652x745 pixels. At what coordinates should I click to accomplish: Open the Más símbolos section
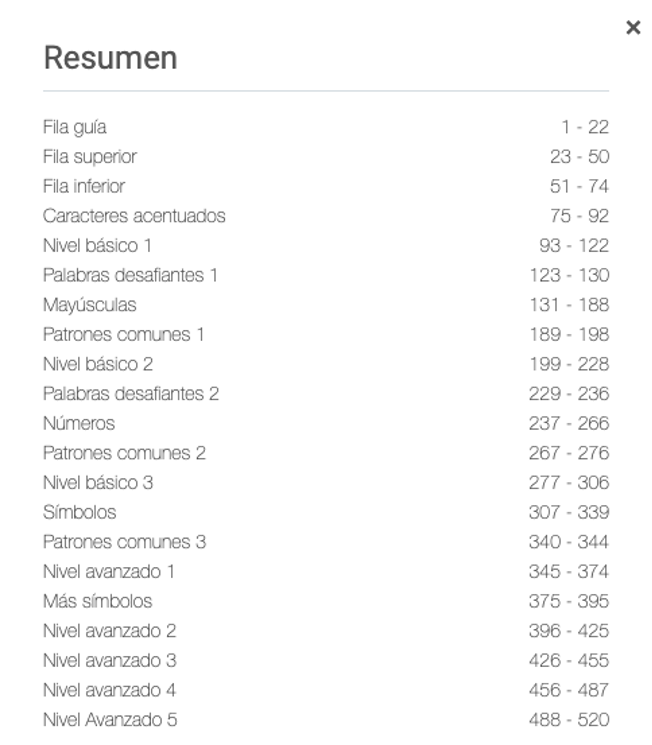click(x=98, y=601)
